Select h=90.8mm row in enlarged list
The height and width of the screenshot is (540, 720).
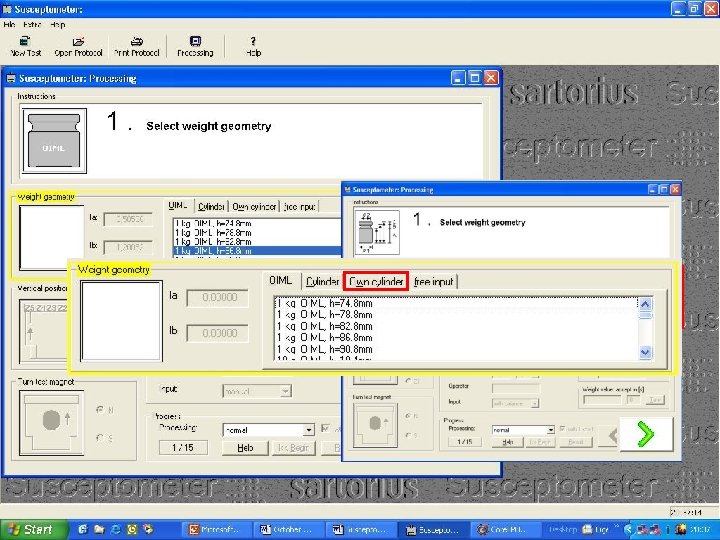(x=455, y=349)
